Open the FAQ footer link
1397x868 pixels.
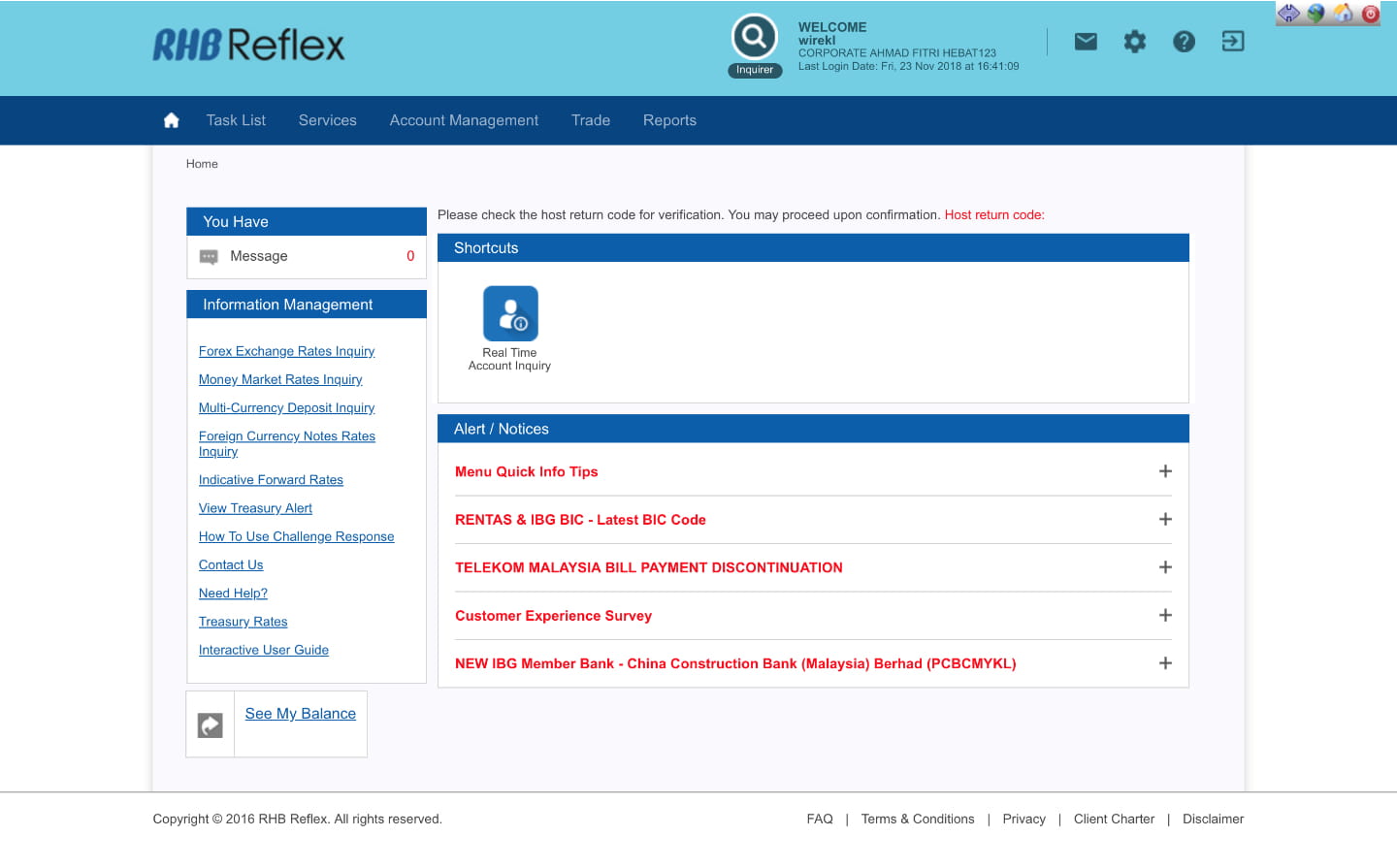[820, 820]
